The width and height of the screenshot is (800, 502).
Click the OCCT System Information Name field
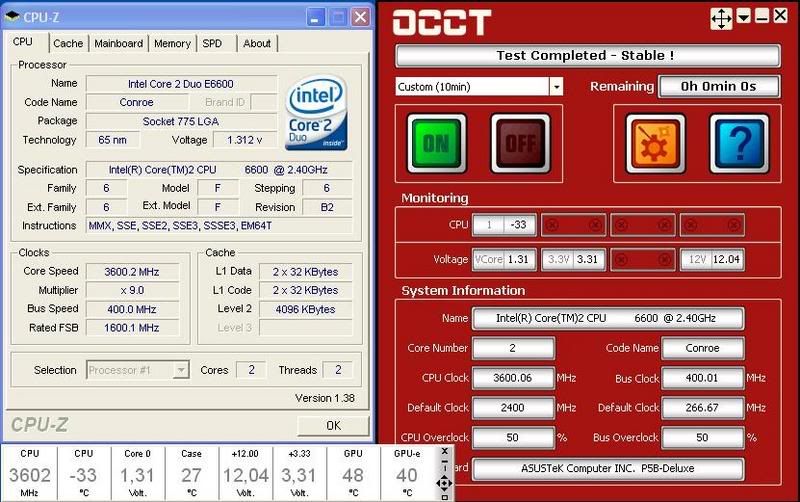pos(608,318)
